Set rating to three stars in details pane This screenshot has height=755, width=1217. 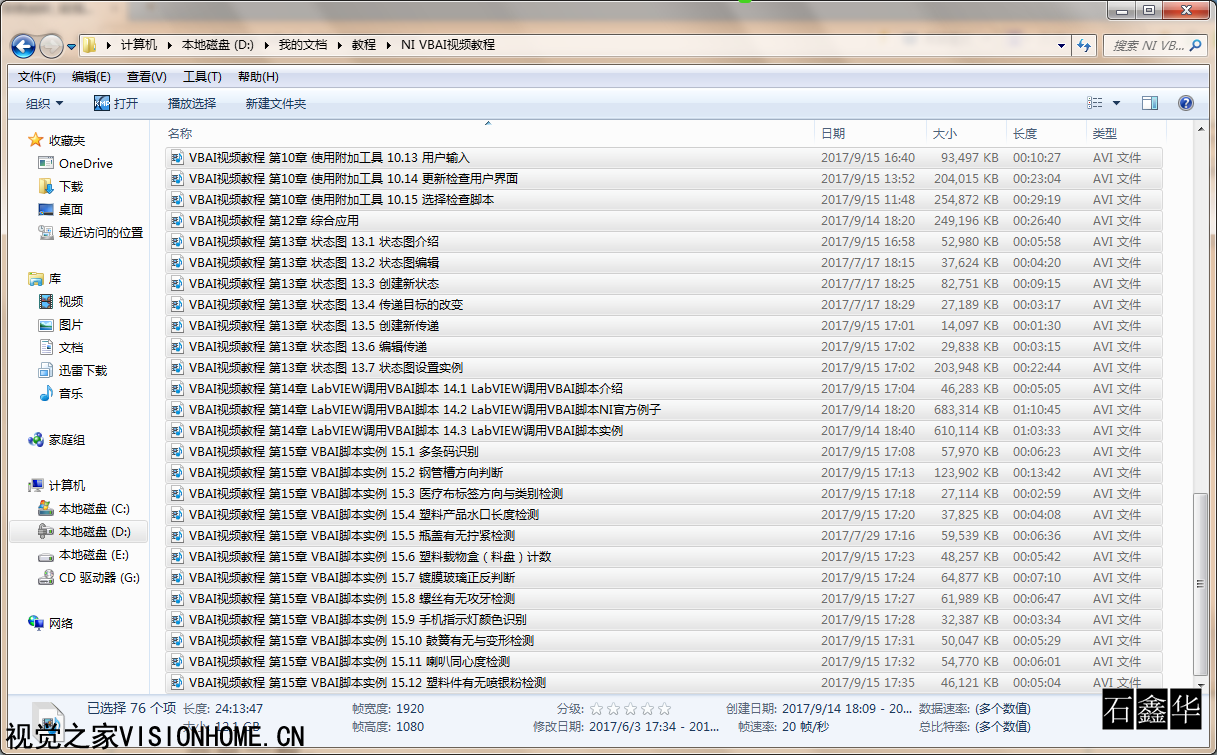tap(631, 708)
